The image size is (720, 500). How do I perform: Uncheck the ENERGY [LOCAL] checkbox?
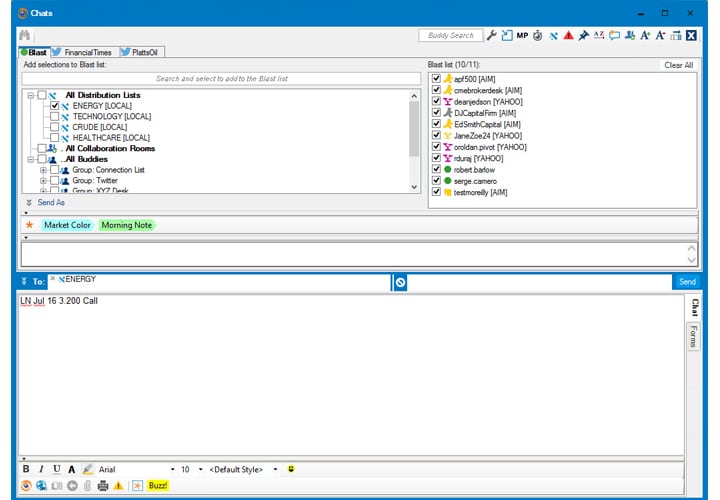tap(54, 105)
